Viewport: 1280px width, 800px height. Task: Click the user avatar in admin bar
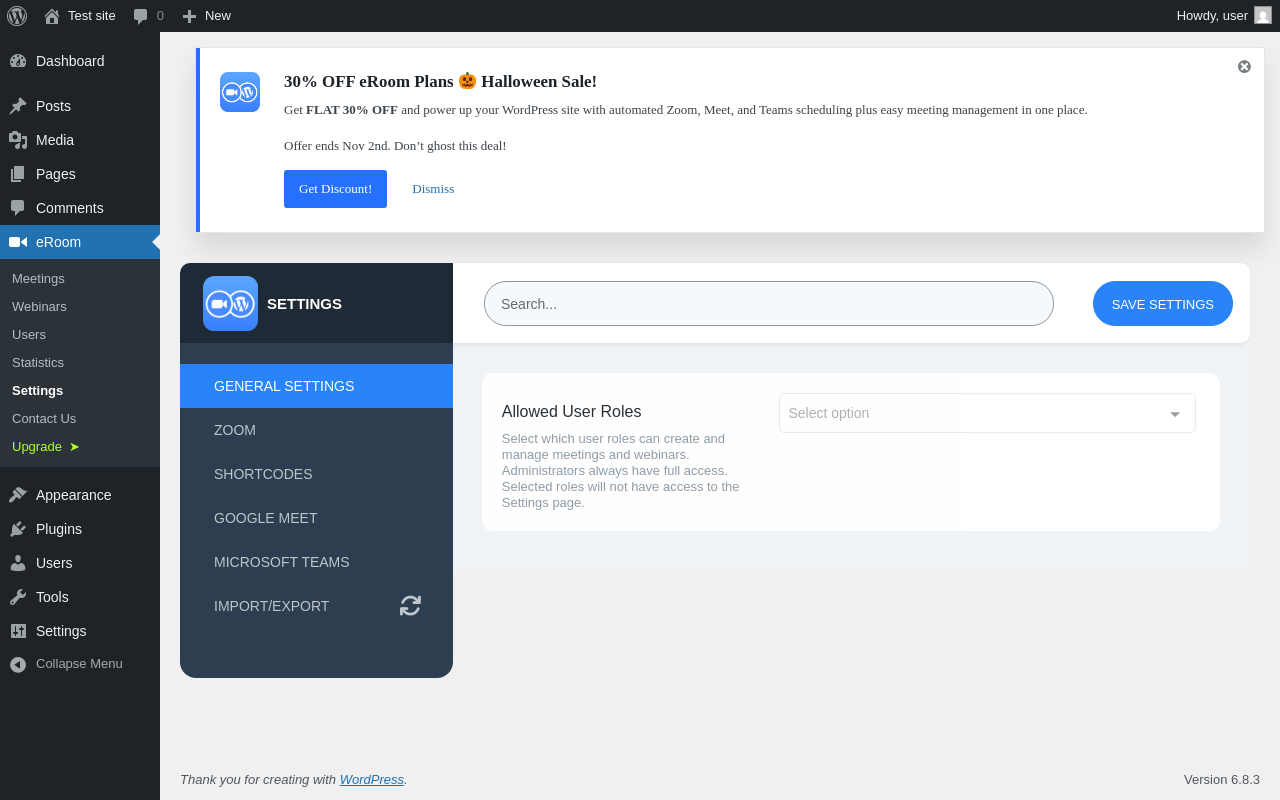coord(1263,15)
